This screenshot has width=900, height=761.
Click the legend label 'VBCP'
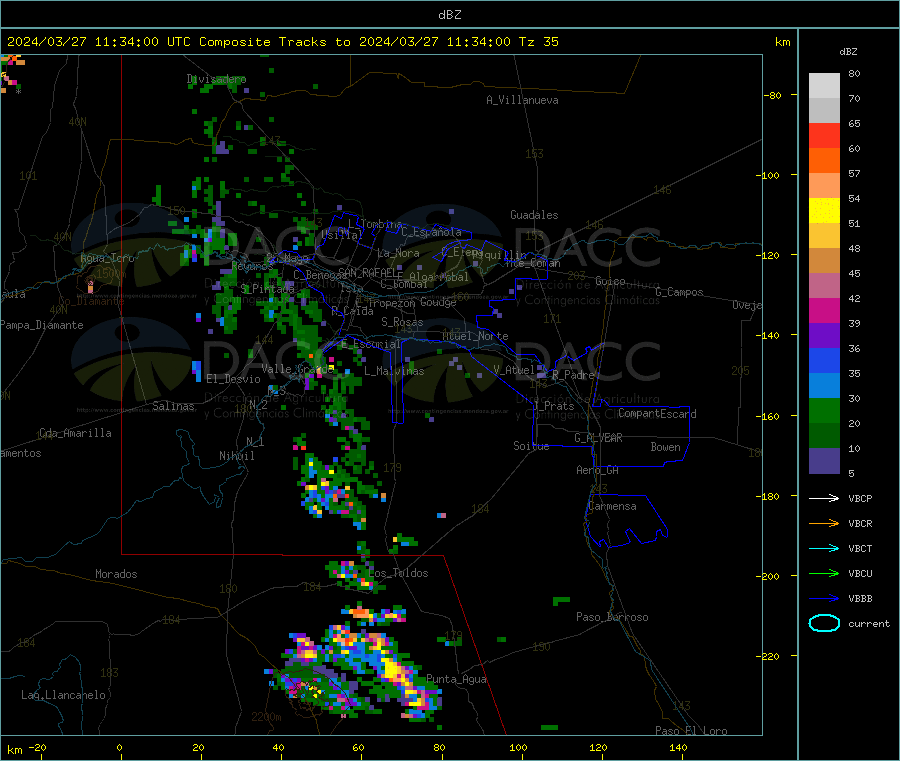[860, 499]
